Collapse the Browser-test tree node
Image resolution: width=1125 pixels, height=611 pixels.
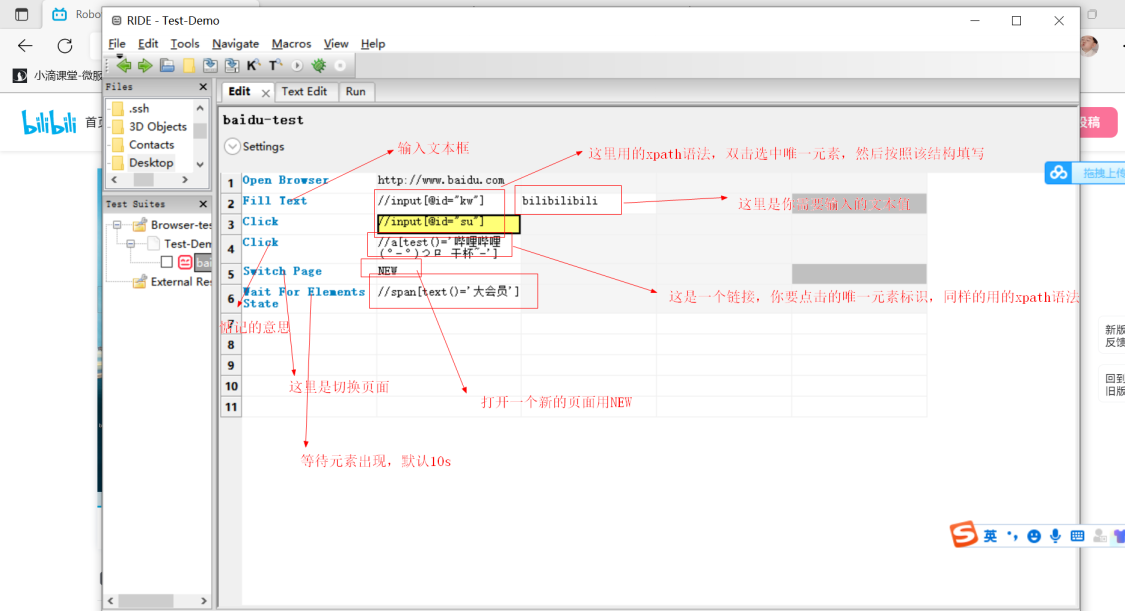117,224
